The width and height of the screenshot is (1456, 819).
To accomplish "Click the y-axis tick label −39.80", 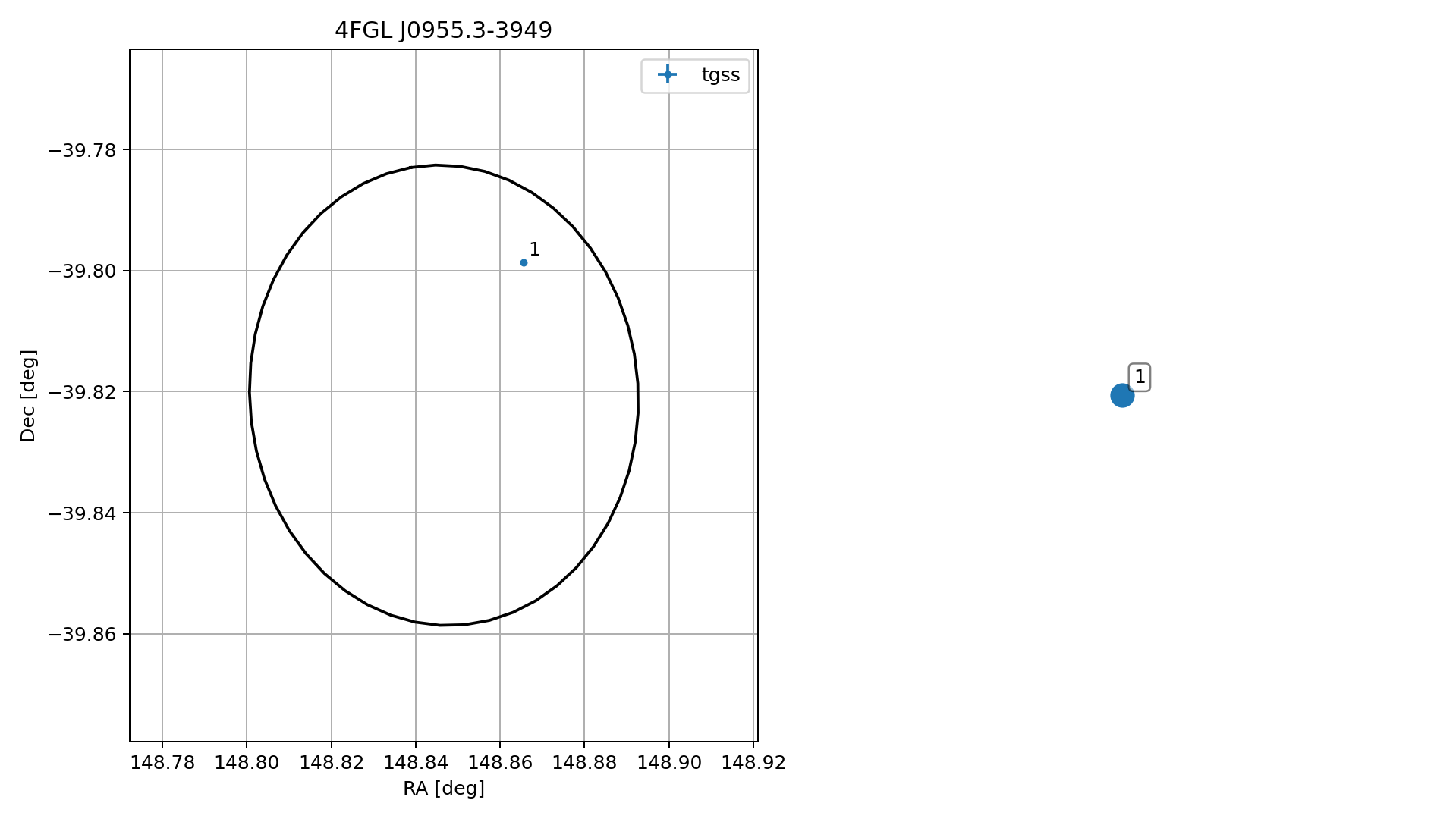I will pos(83,271).
